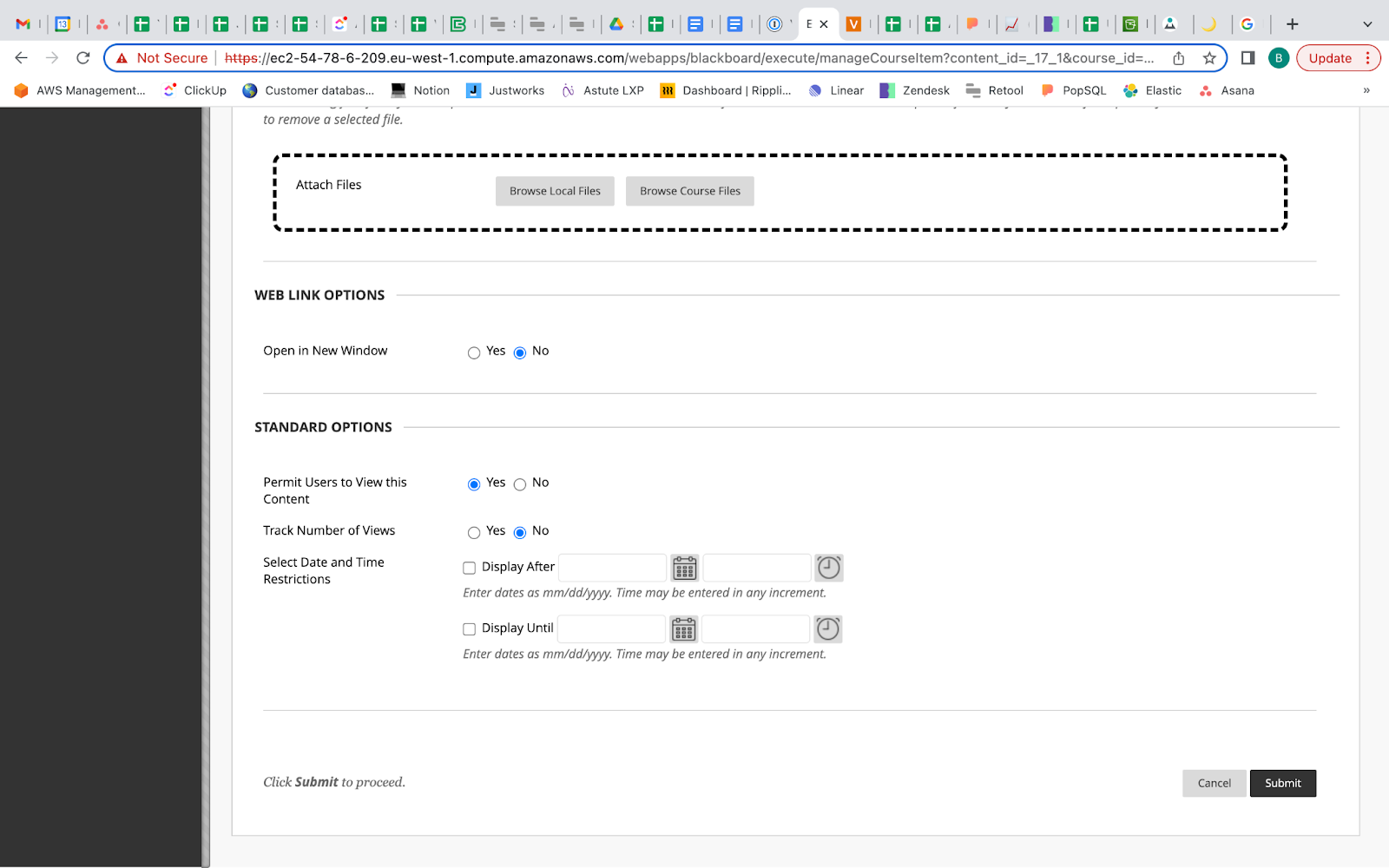Open the tab search dropdown arrow

[x=1367, y=24]
